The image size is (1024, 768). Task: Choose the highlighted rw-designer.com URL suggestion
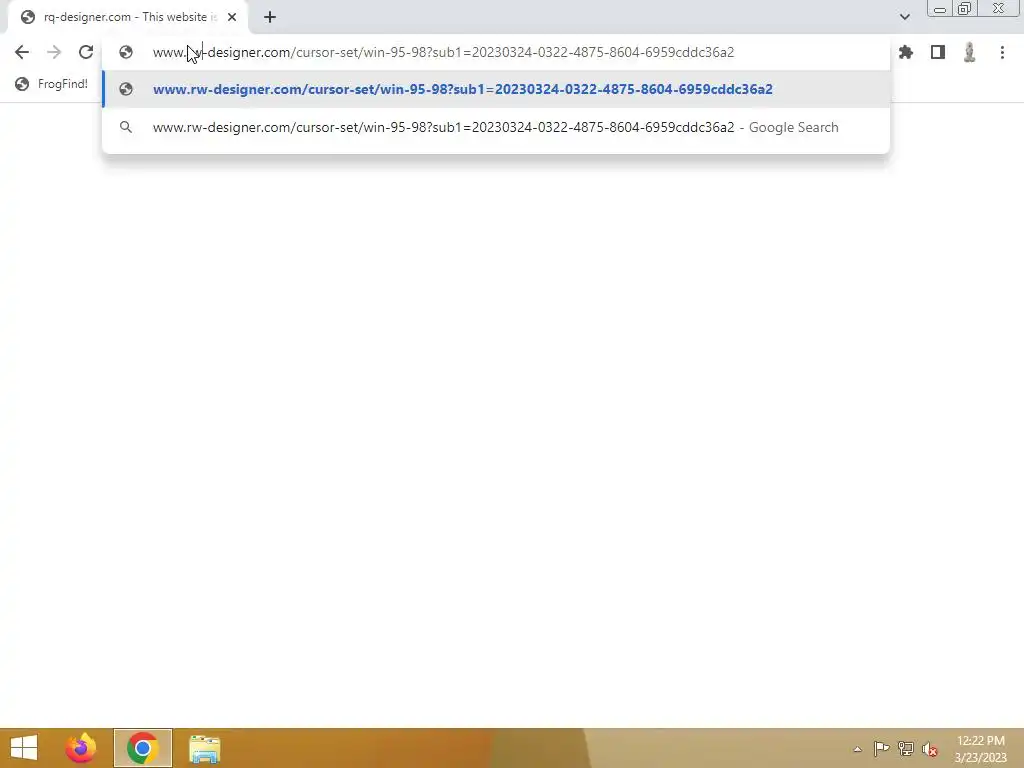pos(496,89)
